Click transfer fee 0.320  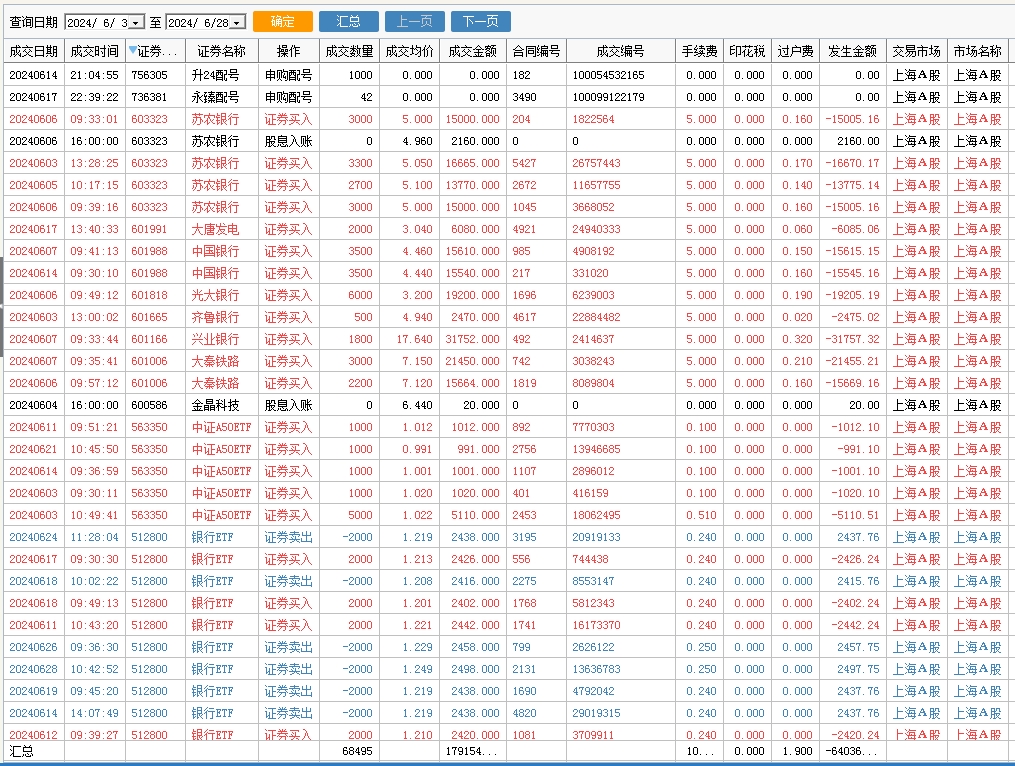(x=797, y=339)
